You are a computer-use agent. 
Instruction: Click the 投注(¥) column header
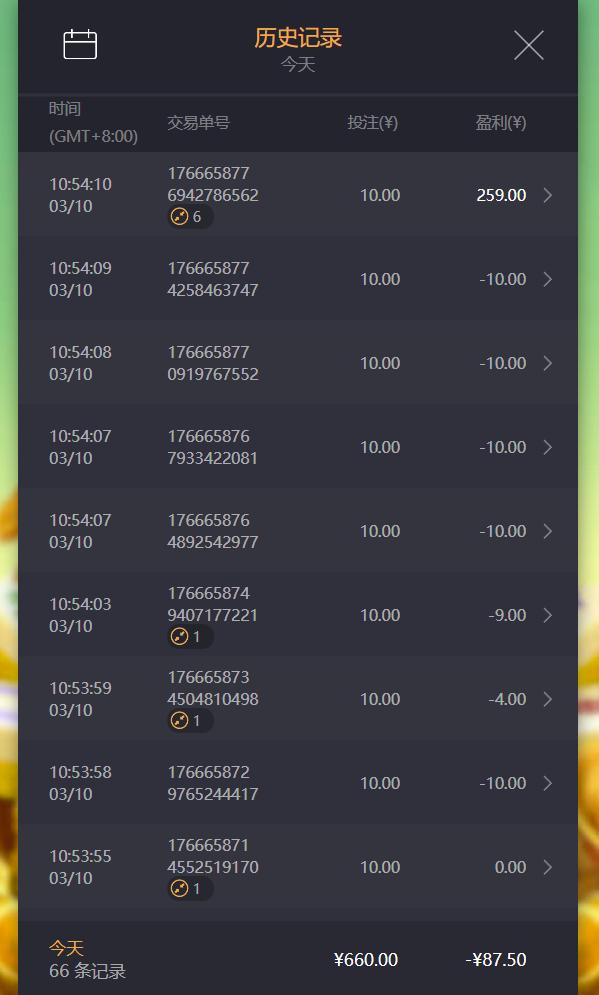click(x=372, y=122)
